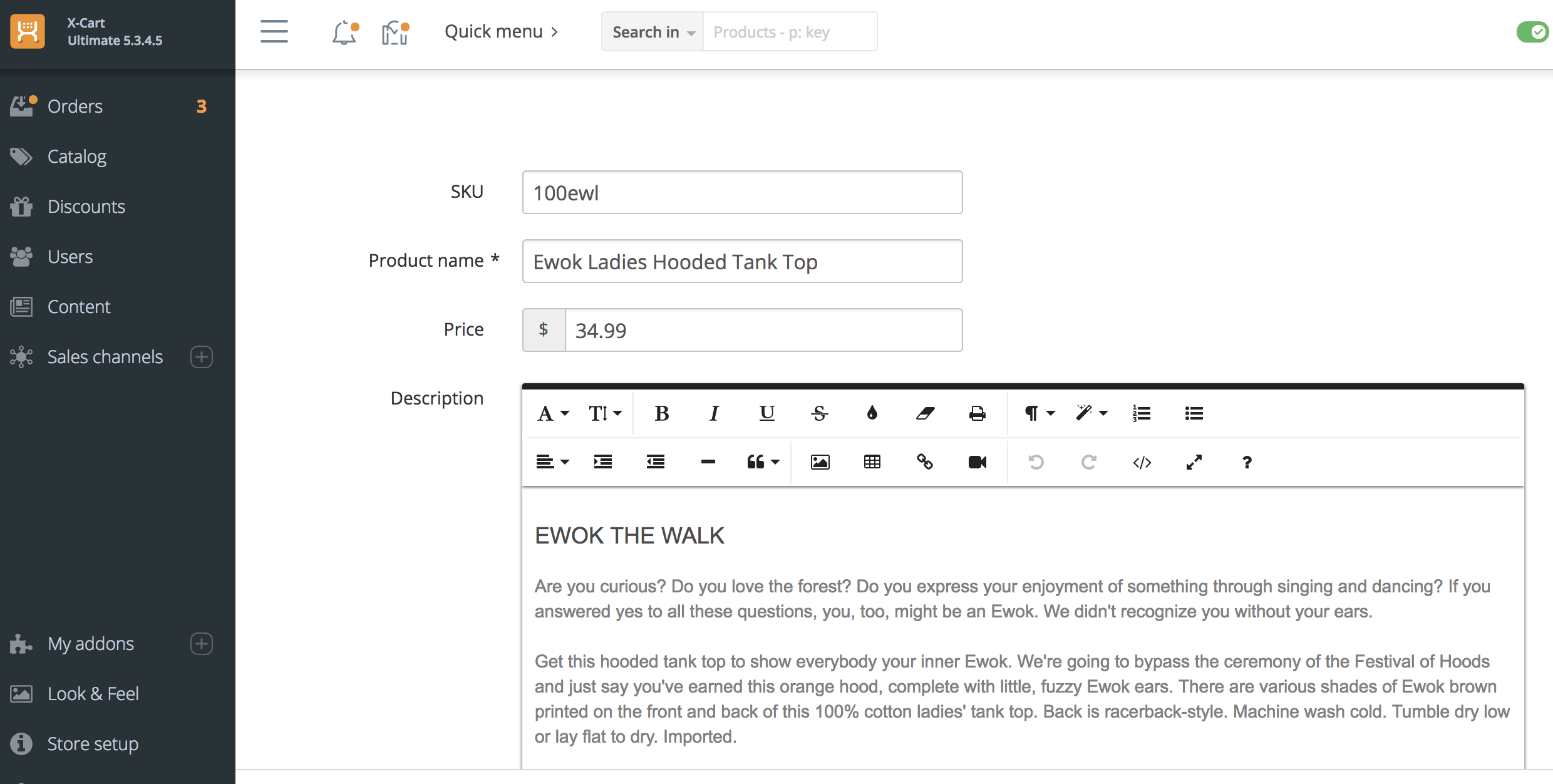Toggle the green storefront status switch
1553x784 pixels.
tap(1532, 32)
